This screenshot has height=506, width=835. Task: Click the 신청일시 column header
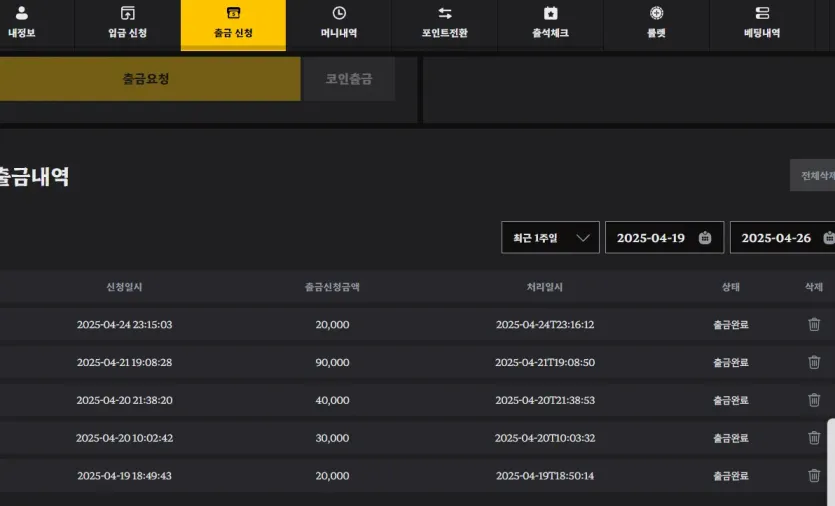point(124,287)
